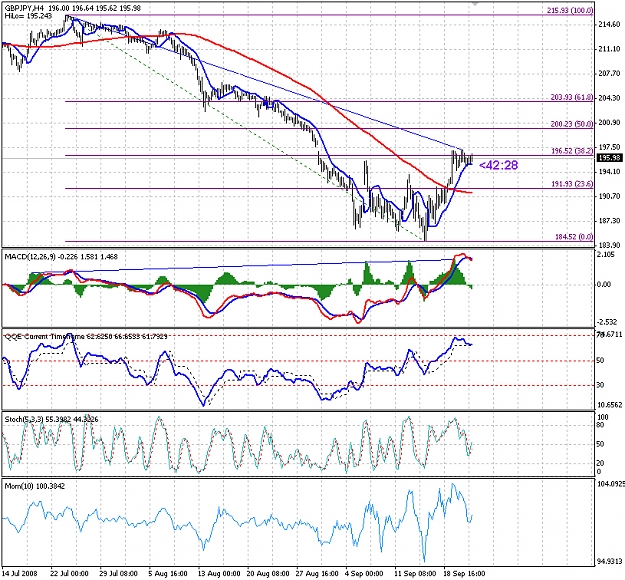Click the 215.93 (100.0) Fibonacci level label
The image size is (625, 580).
570,10
